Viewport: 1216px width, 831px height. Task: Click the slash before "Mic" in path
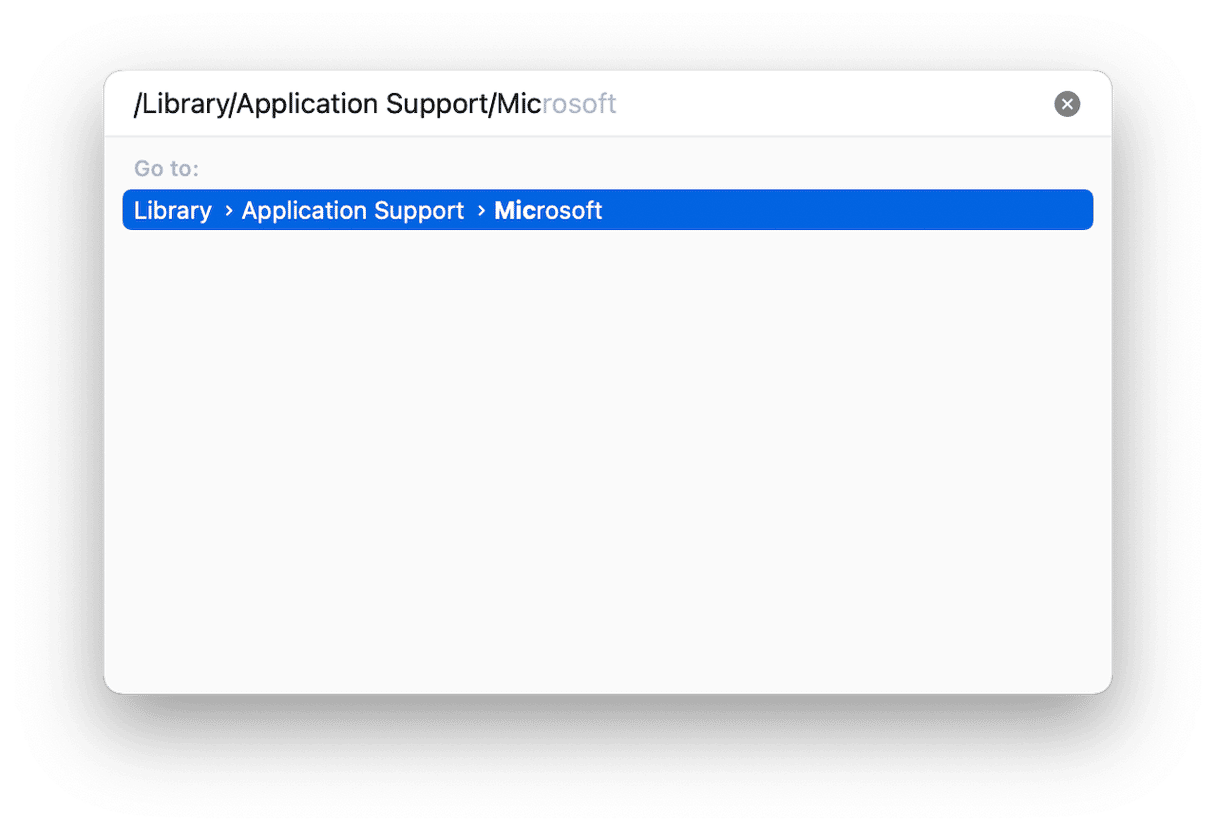pos(492,104)
